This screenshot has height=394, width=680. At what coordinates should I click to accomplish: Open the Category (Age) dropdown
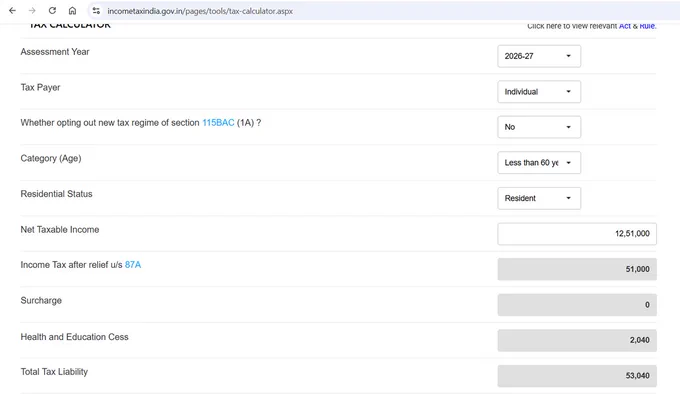tap(539, 163)
